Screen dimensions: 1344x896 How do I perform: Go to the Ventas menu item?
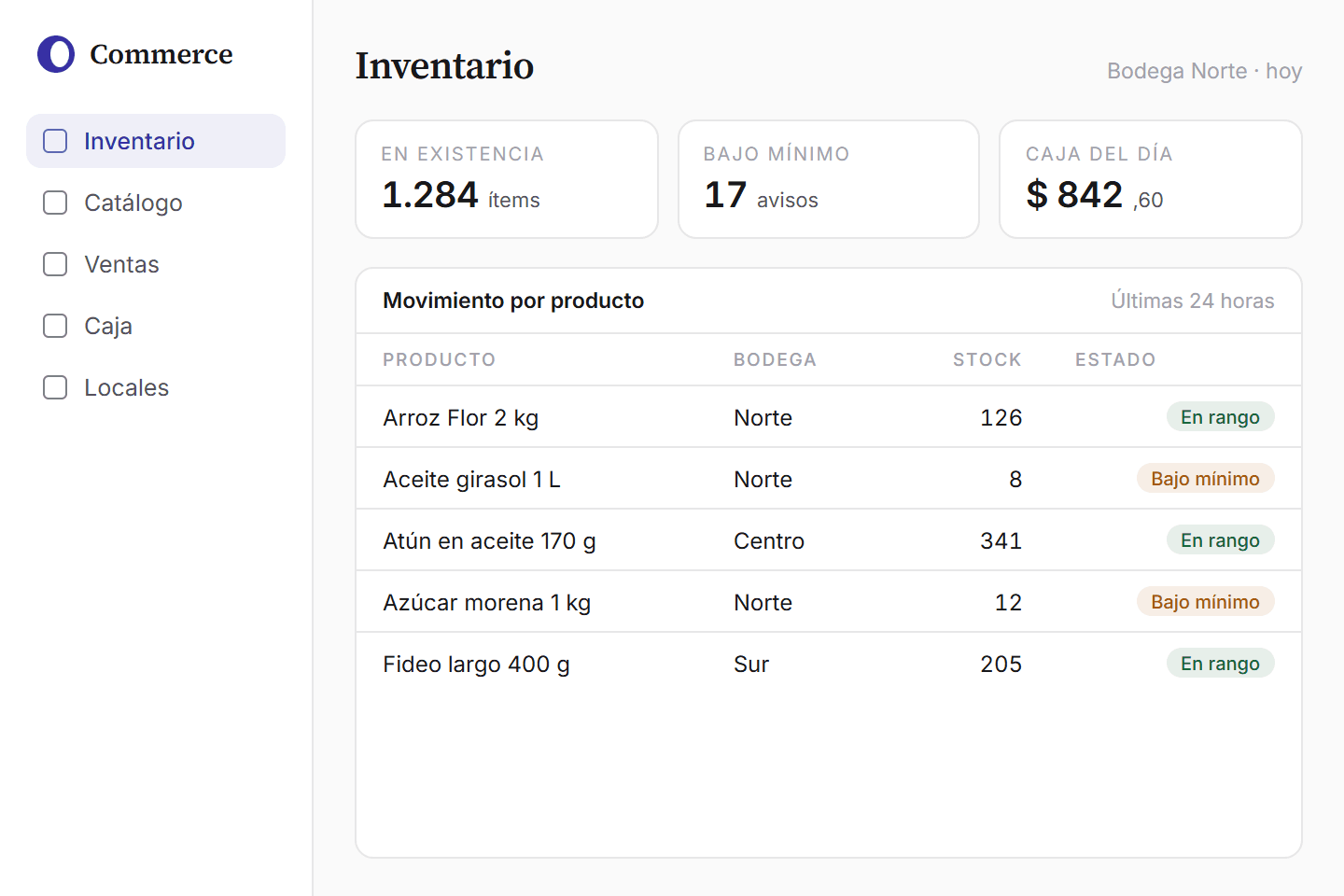coord(156,264)
